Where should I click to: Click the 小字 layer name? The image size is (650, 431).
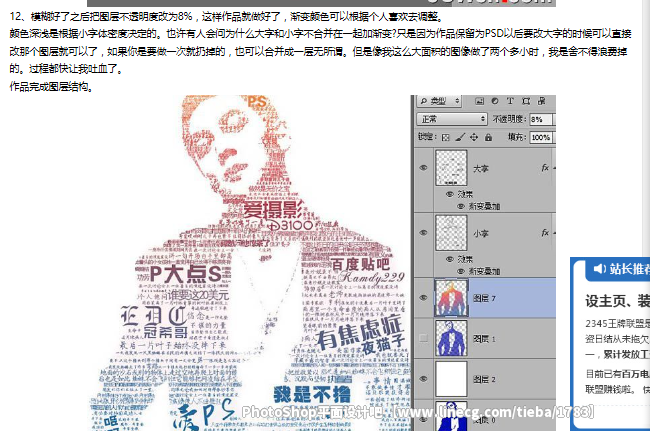(481, 234)
